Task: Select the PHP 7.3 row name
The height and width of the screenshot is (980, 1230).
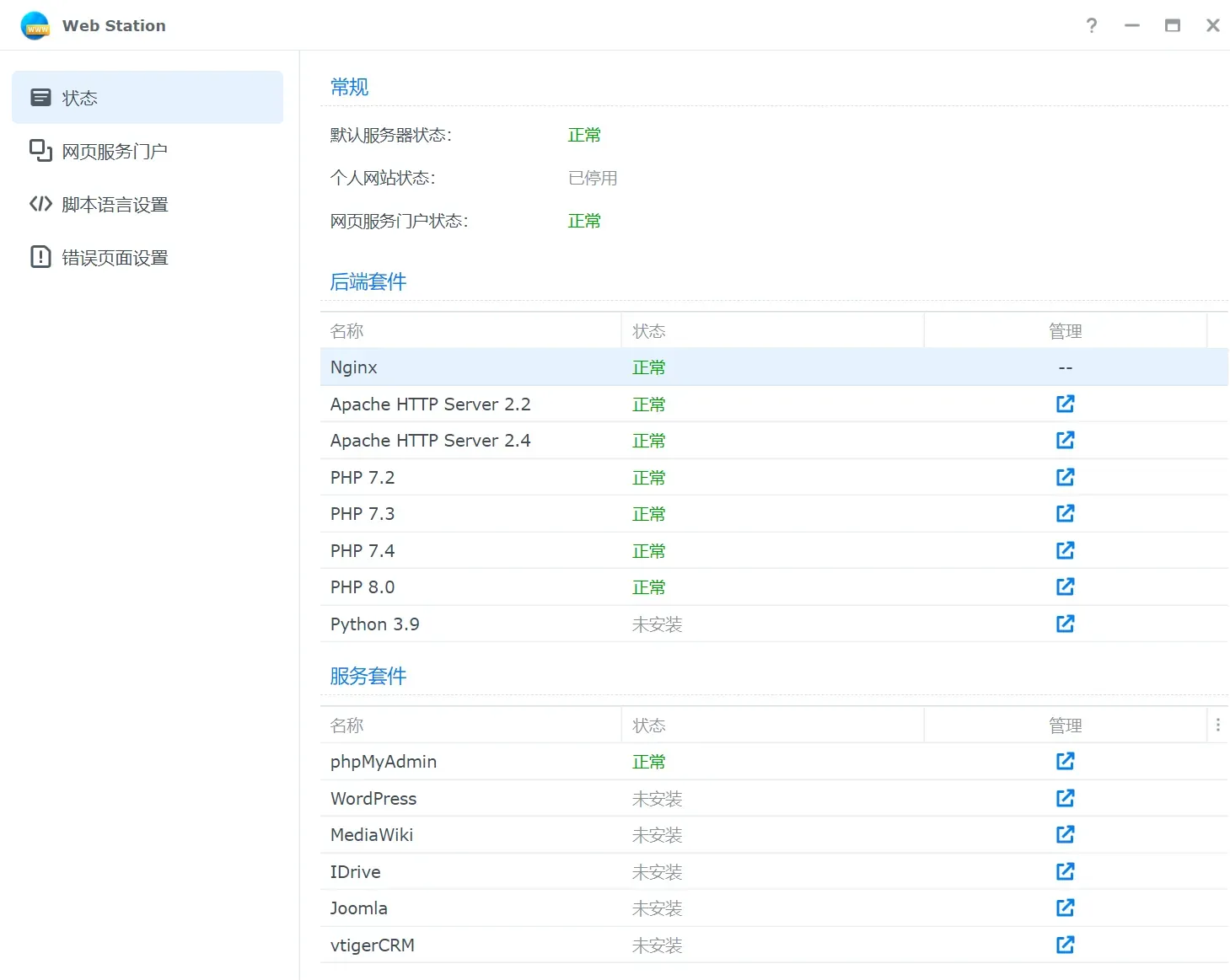Action: point(363,514)
